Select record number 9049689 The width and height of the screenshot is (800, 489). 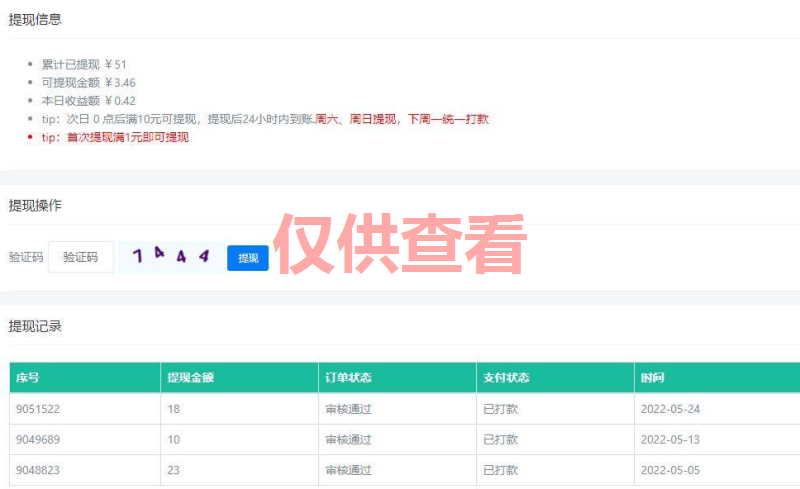(40, 440)
